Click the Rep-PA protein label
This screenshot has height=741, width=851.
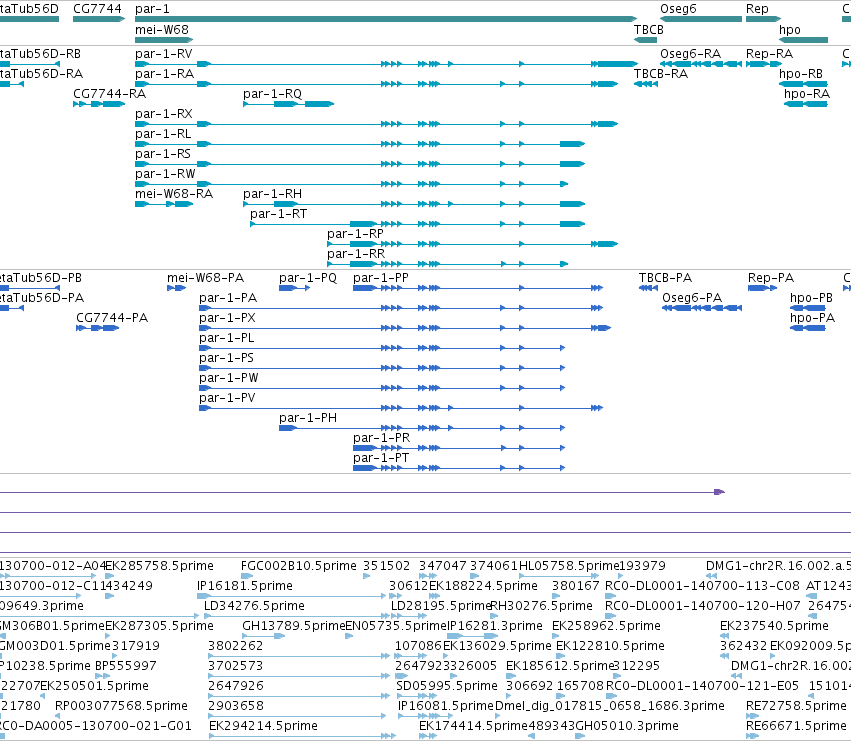click(x=771, y=278)
